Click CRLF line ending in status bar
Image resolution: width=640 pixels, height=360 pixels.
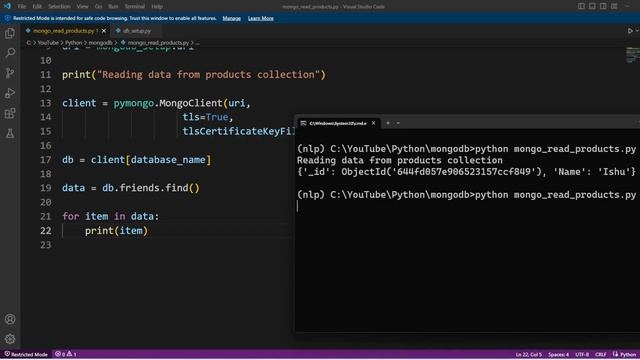[x=600, y=354]
